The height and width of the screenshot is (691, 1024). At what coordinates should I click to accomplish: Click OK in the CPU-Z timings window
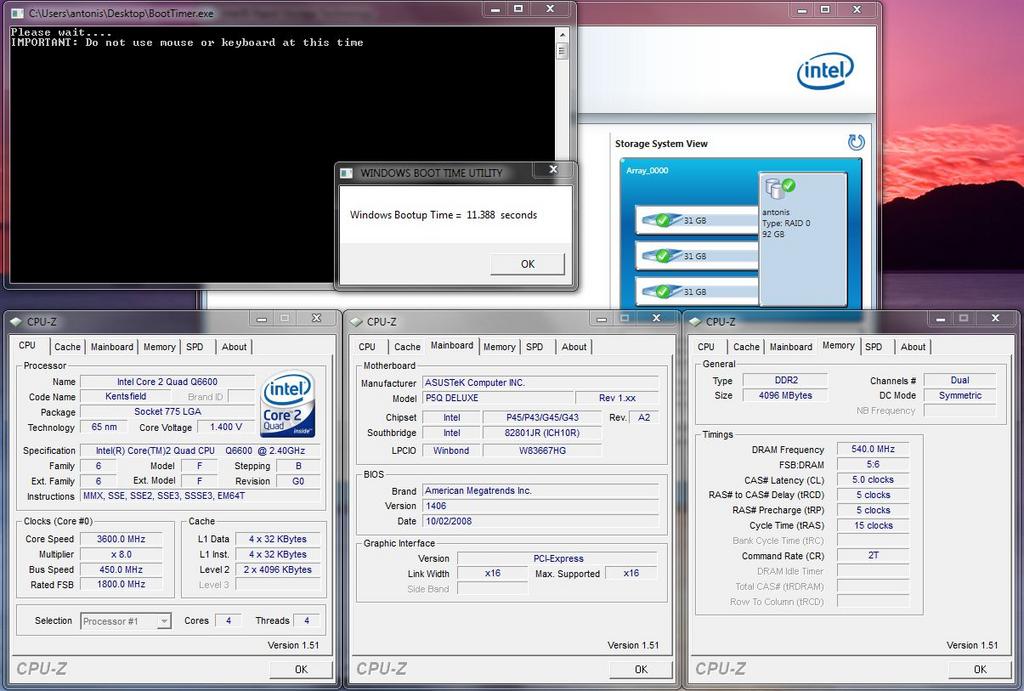980,669
